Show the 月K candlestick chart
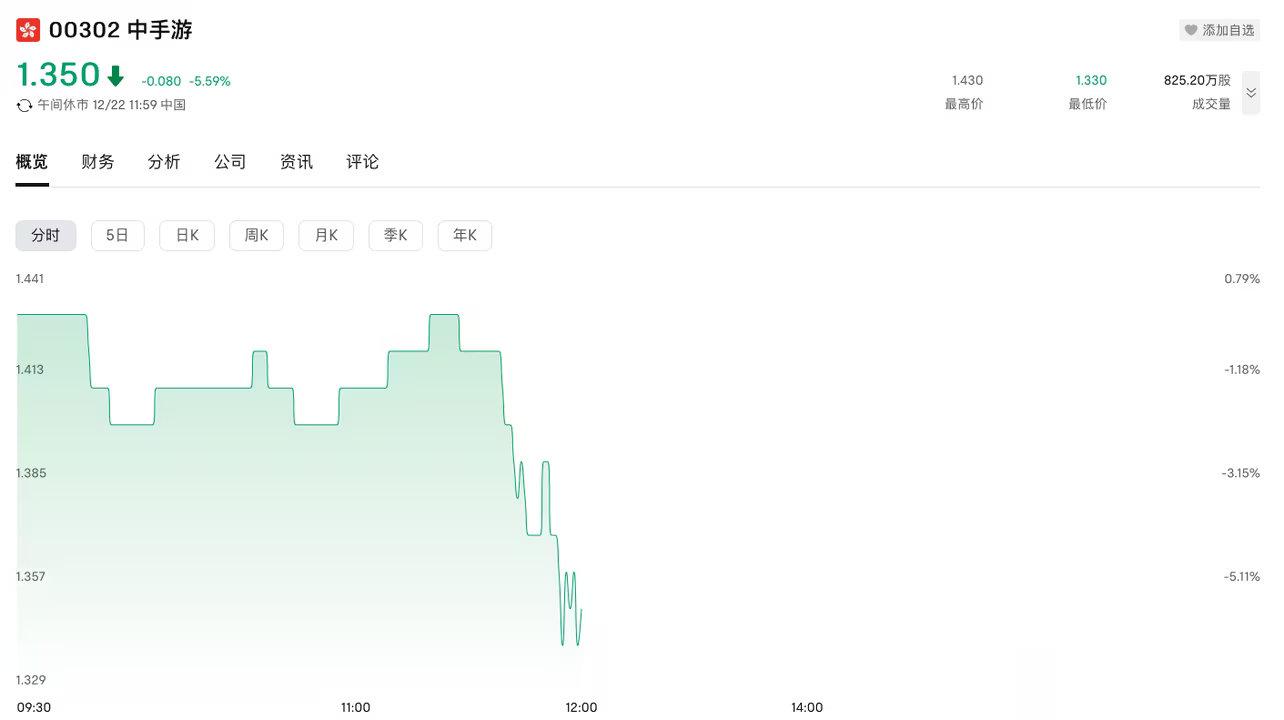 pyautogui.click(x=326, y=236)
